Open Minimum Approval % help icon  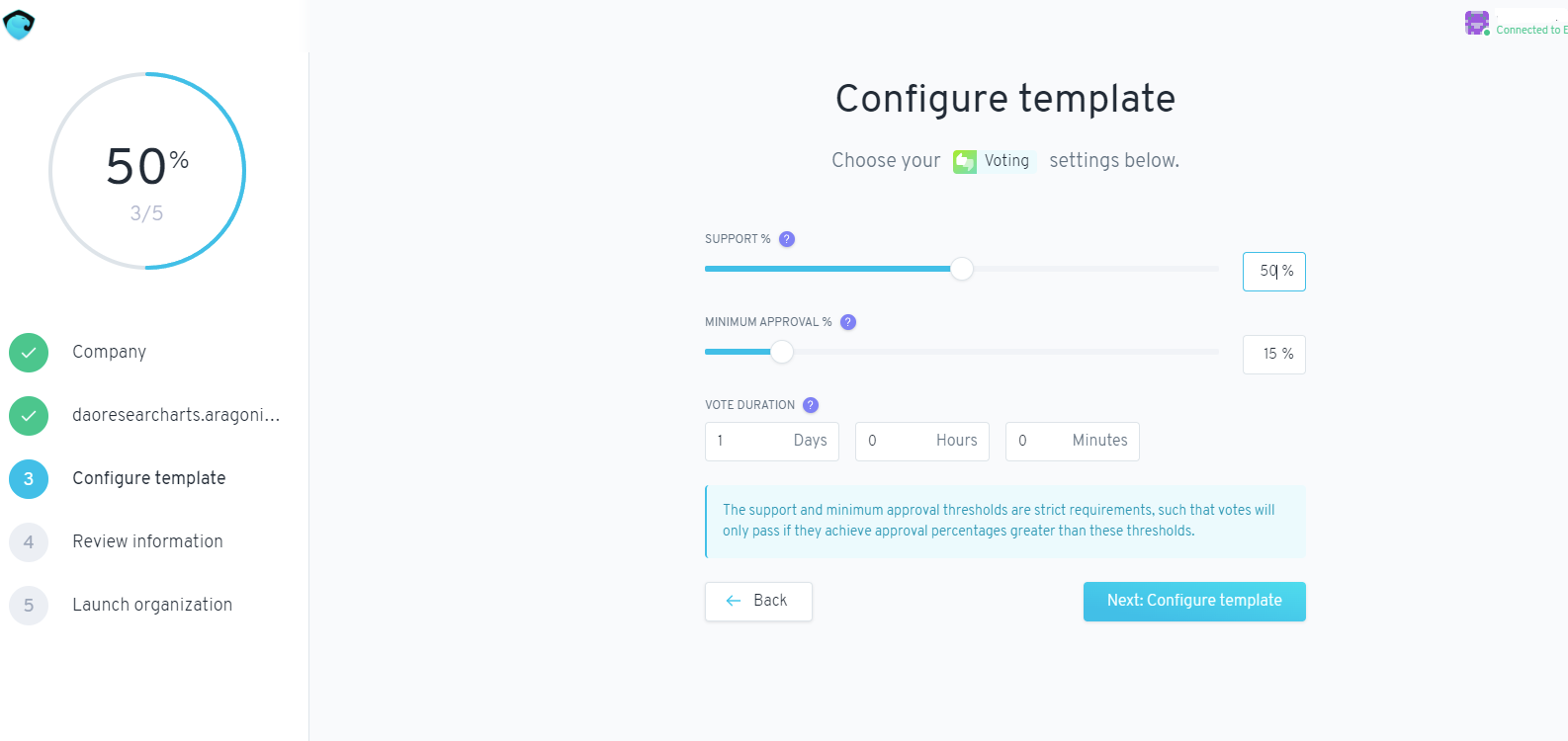coord(848,322)
